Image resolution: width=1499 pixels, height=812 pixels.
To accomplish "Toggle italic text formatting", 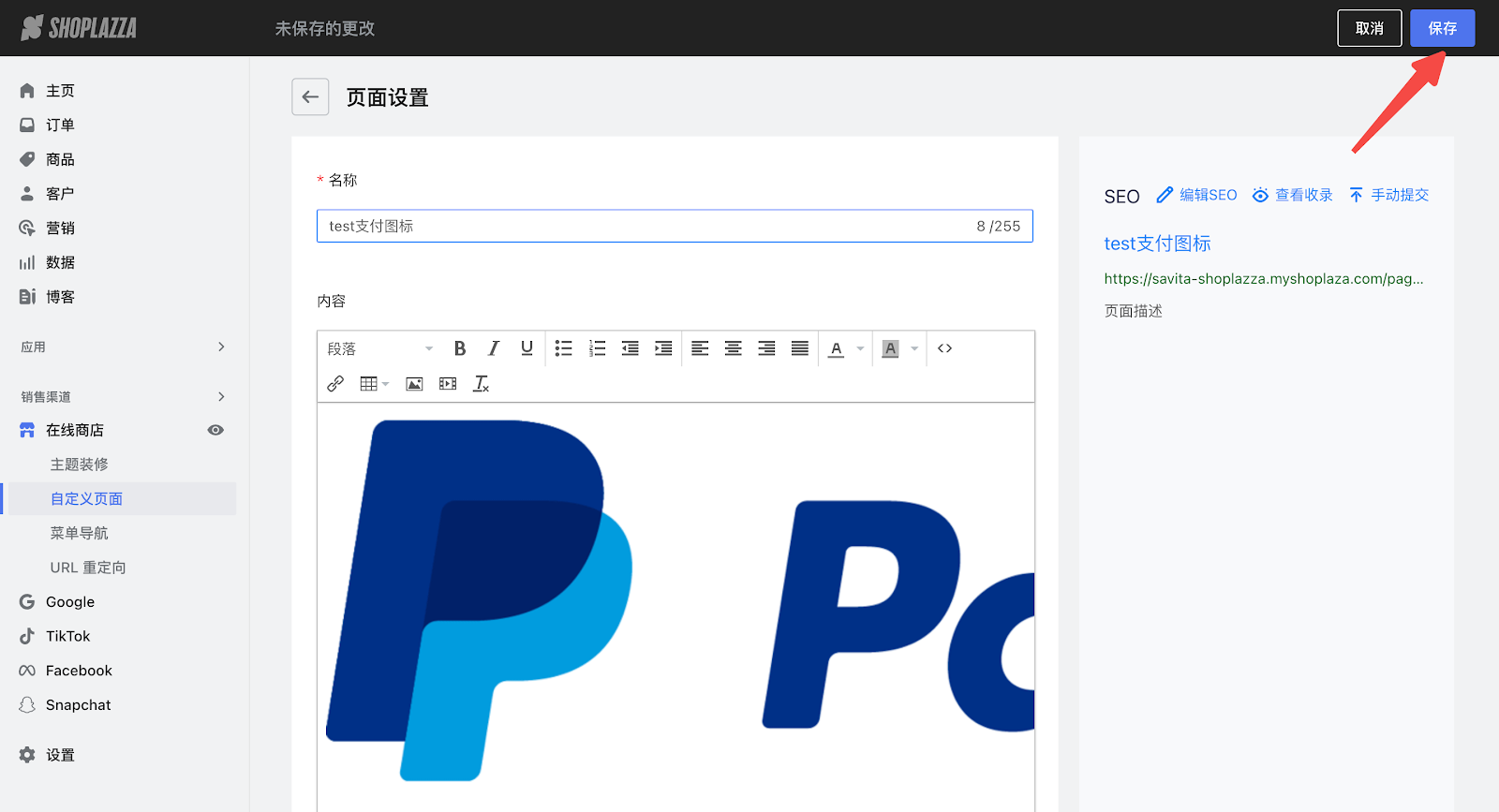I will tap(494, 348).
